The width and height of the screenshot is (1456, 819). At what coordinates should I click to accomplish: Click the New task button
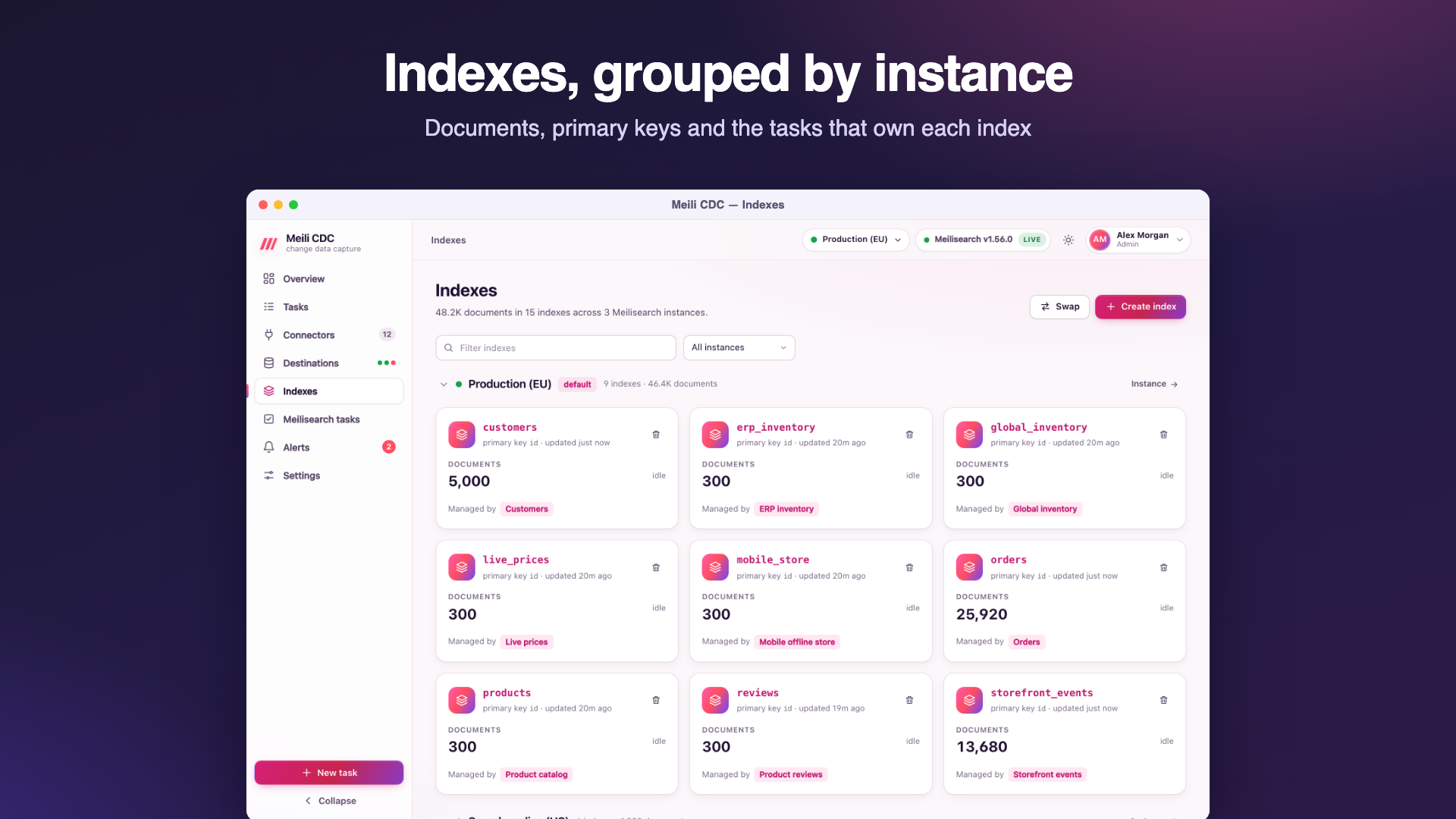tap(329, 773)
